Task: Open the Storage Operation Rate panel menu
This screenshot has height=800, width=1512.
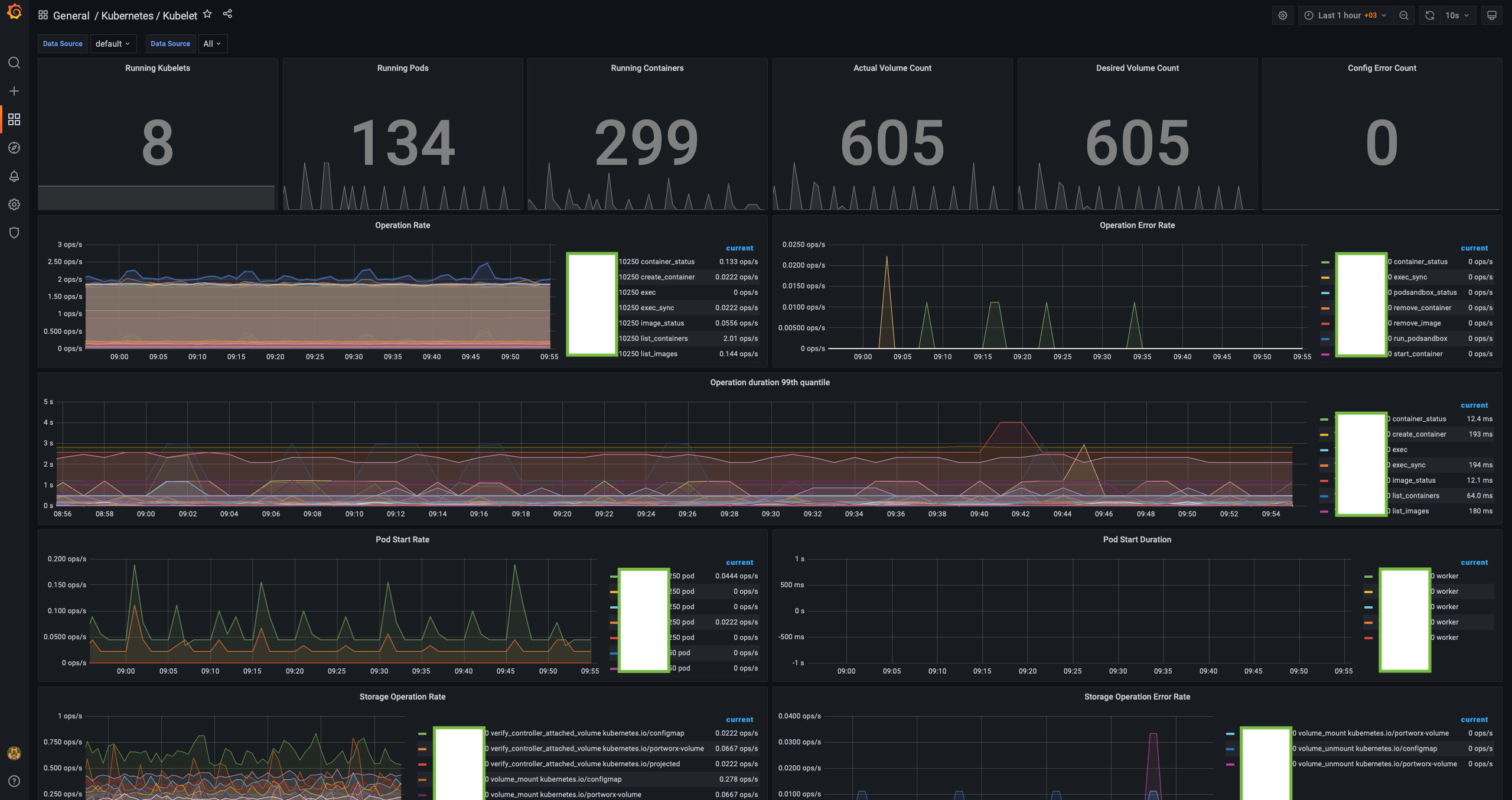Action: tap(403, 697)
